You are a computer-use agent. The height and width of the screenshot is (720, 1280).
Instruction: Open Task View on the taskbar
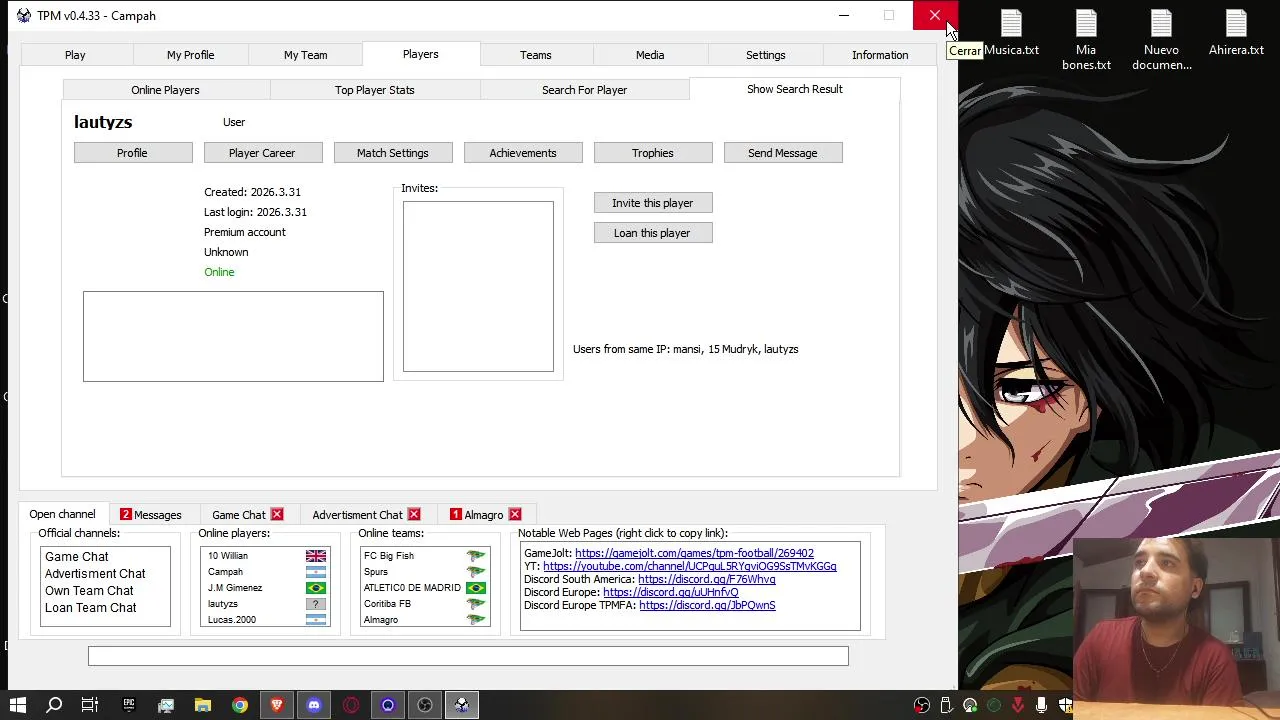tap(90, 705)
